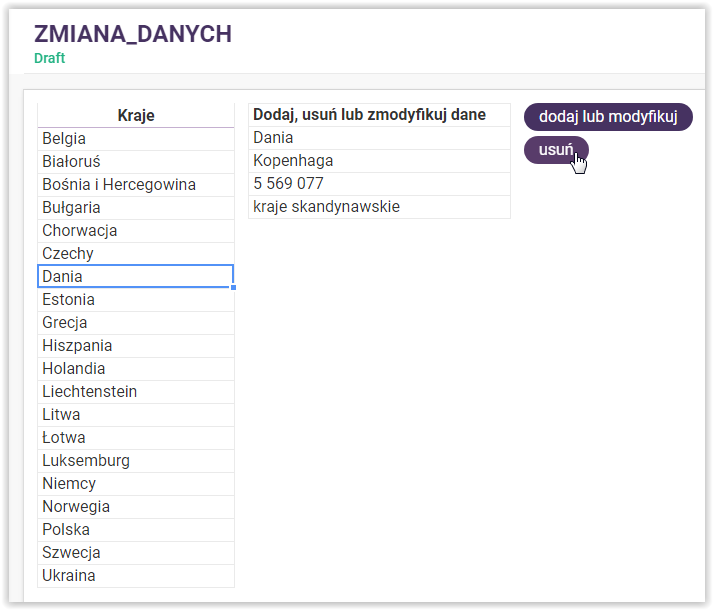The image size is (713, 610).
Task: Select Białoruś from the country list
Action: pyautogui.click(x=135, y=162)
